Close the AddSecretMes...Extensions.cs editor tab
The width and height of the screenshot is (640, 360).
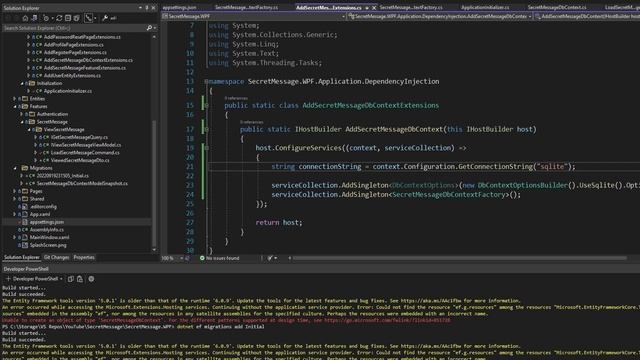click(374, 7)
